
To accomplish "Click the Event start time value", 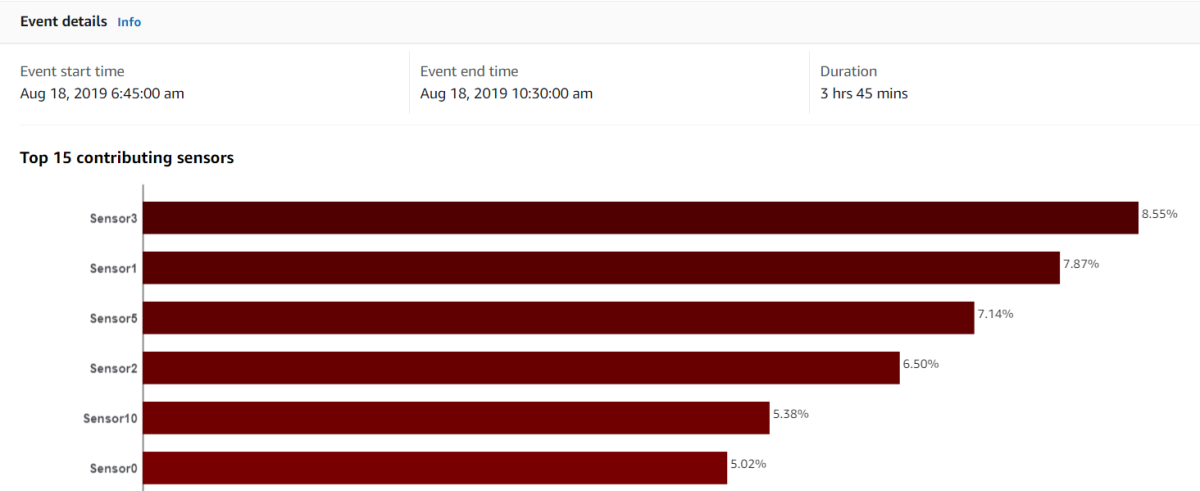I will 102,94.
